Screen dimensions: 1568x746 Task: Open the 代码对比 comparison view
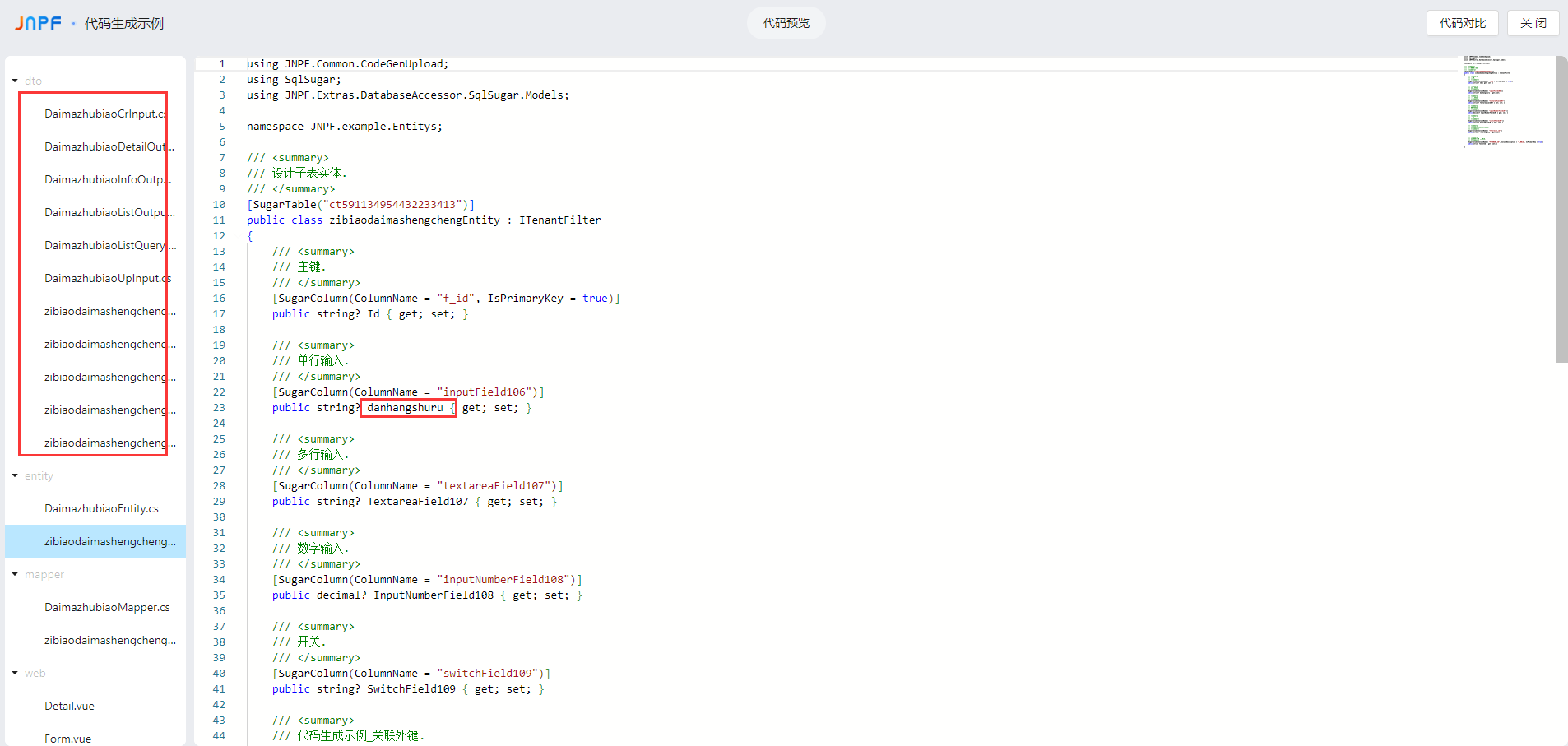[x=1462, y=23]
